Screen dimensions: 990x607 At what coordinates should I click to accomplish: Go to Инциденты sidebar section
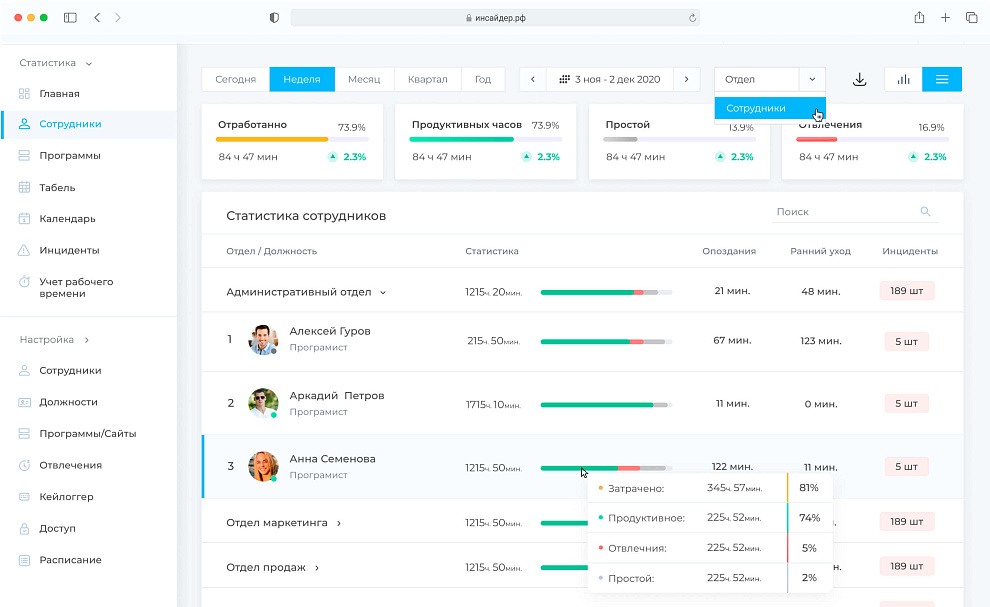[x=69, y=250]
